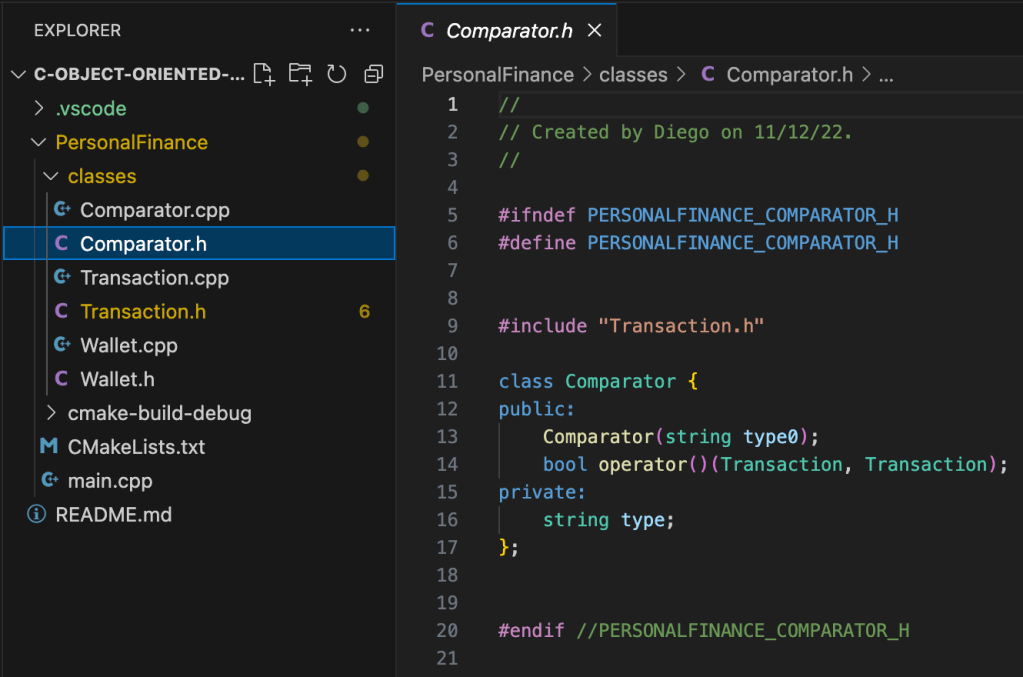
Task: Switch to the Comparator.h tab
Action: (508, 31)
